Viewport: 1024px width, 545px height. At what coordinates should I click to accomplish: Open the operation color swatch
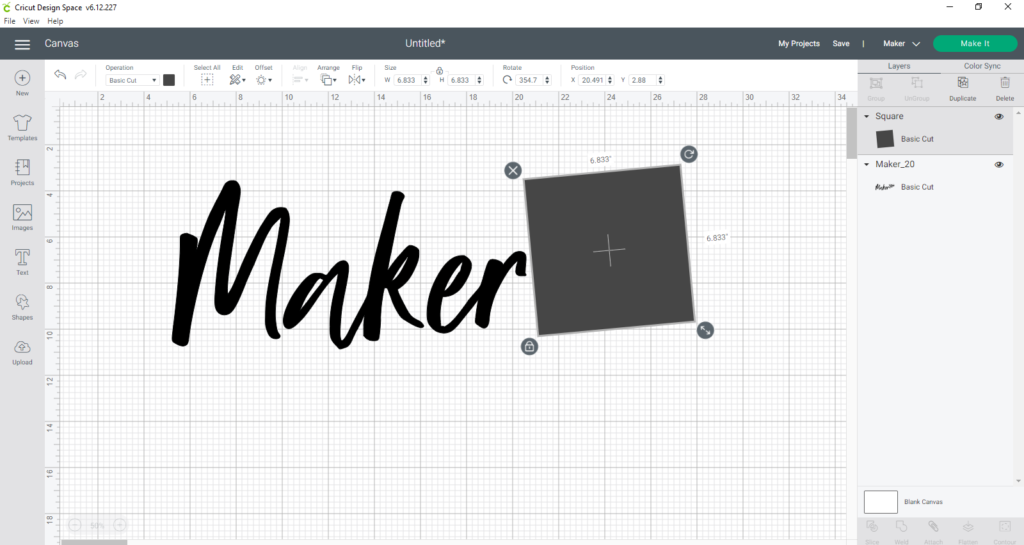tap(168, 80)
